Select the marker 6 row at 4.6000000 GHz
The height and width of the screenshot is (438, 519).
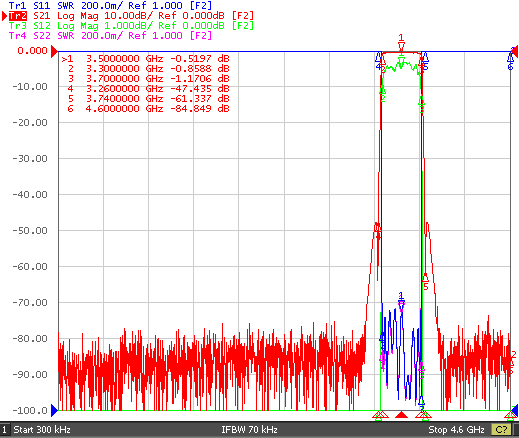coord(146,109)
